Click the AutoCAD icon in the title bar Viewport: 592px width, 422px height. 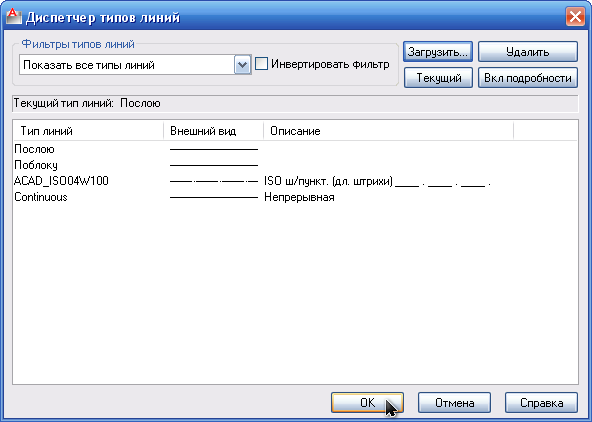click(14, 17)
